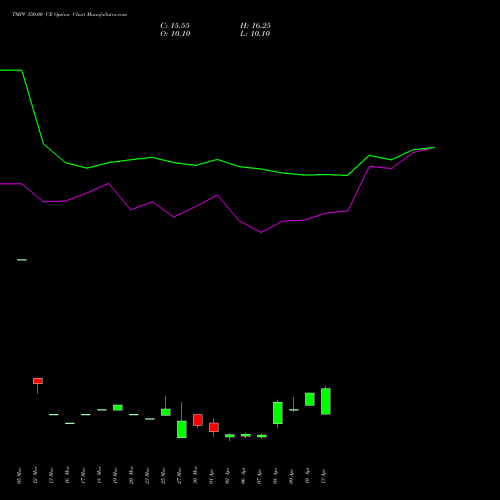Select the green candle for 19 Mar

coord(118,408)
